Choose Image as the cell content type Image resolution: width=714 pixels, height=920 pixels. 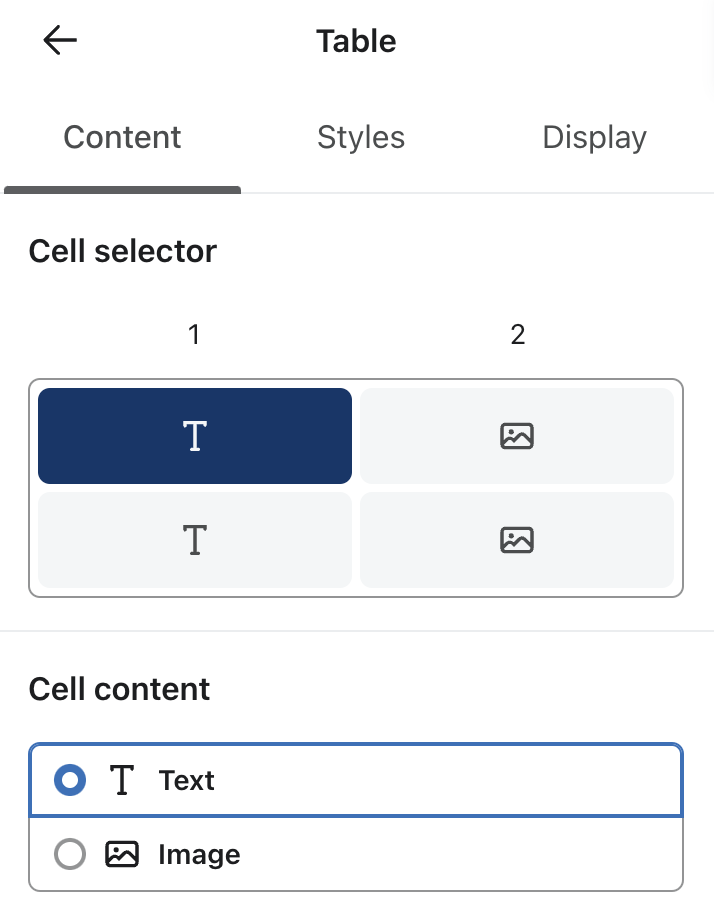pyautogui.click(x=197, y=854)
